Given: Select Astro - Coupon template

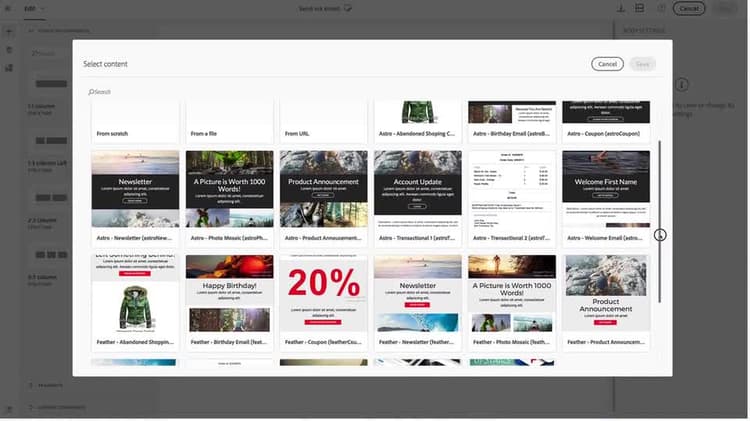Looking at the screenshot, I should pyautogui.click(x=606, y=122).
